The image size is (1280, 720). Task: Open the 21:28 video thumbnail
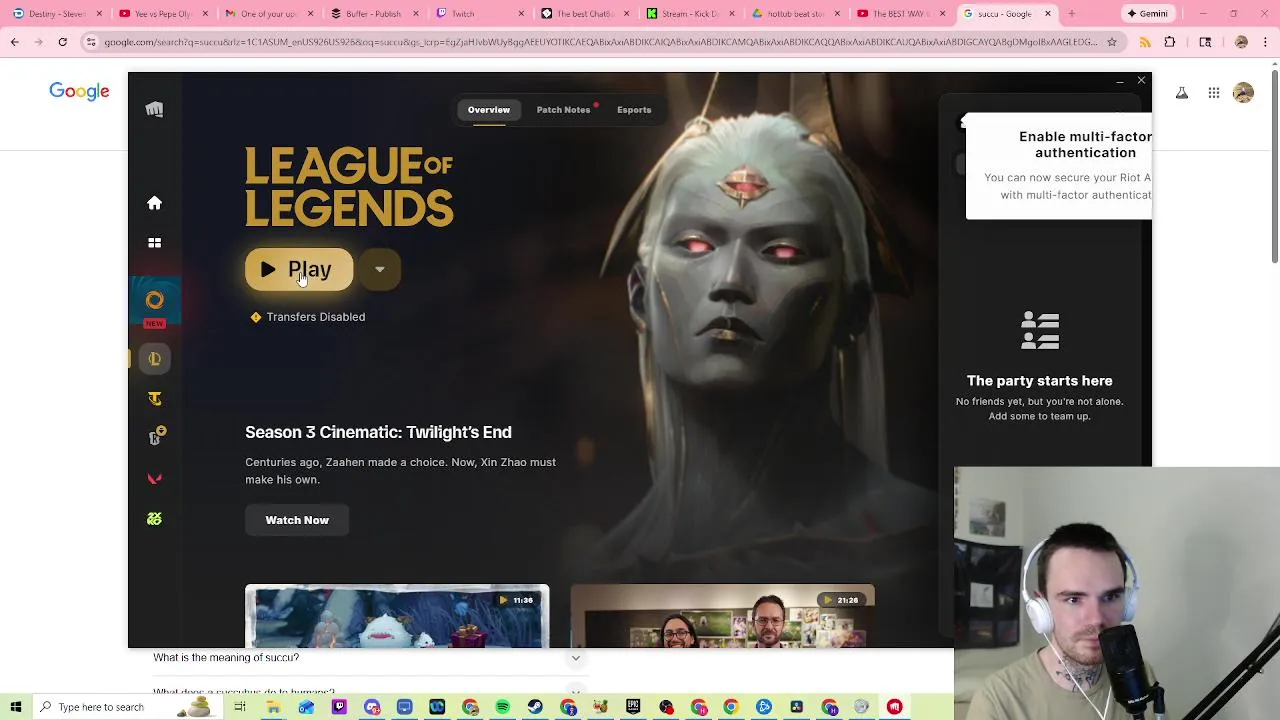722,616
